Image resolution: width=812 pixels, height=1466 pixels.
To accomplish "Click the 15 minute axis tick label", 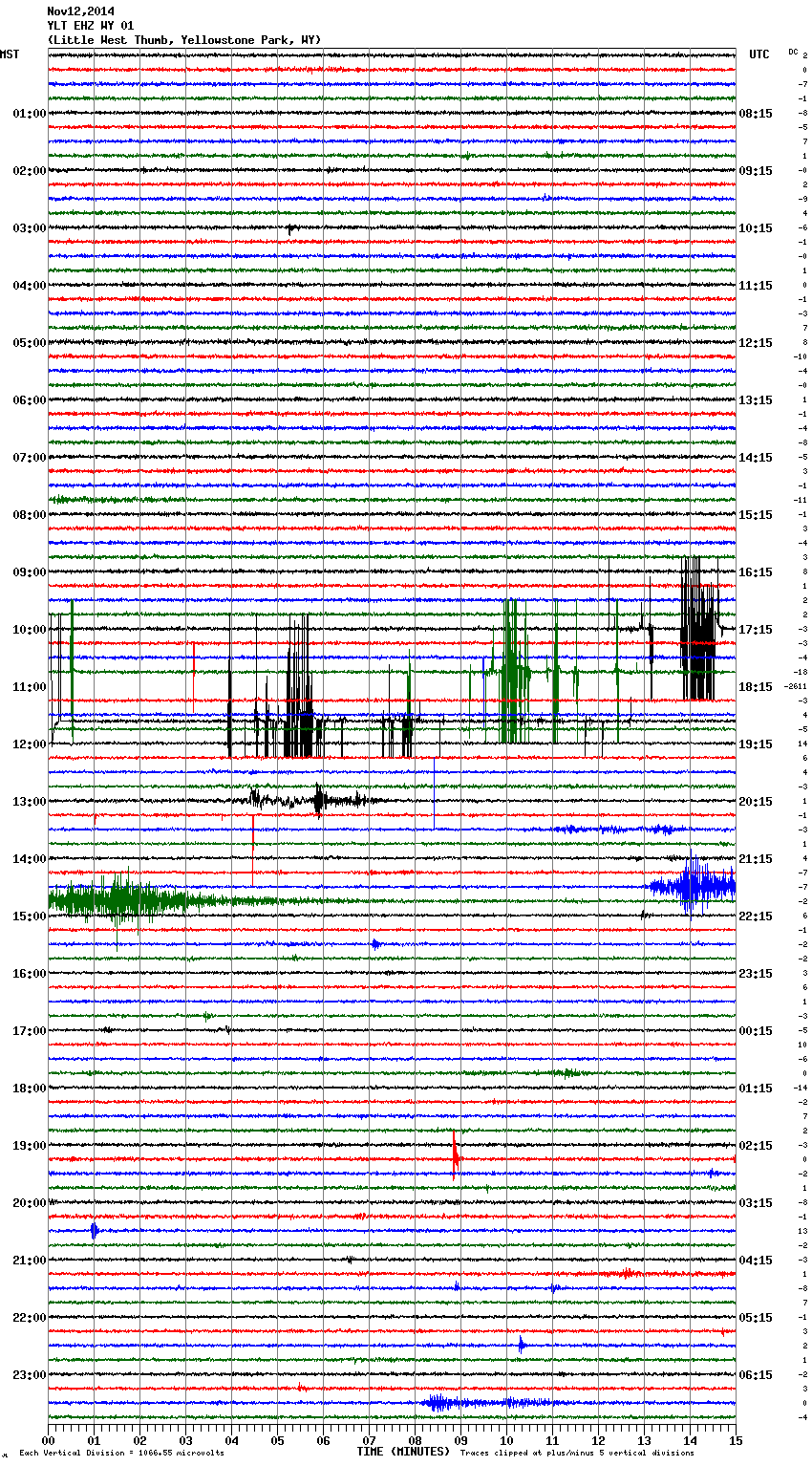I will pos(735,1441).
